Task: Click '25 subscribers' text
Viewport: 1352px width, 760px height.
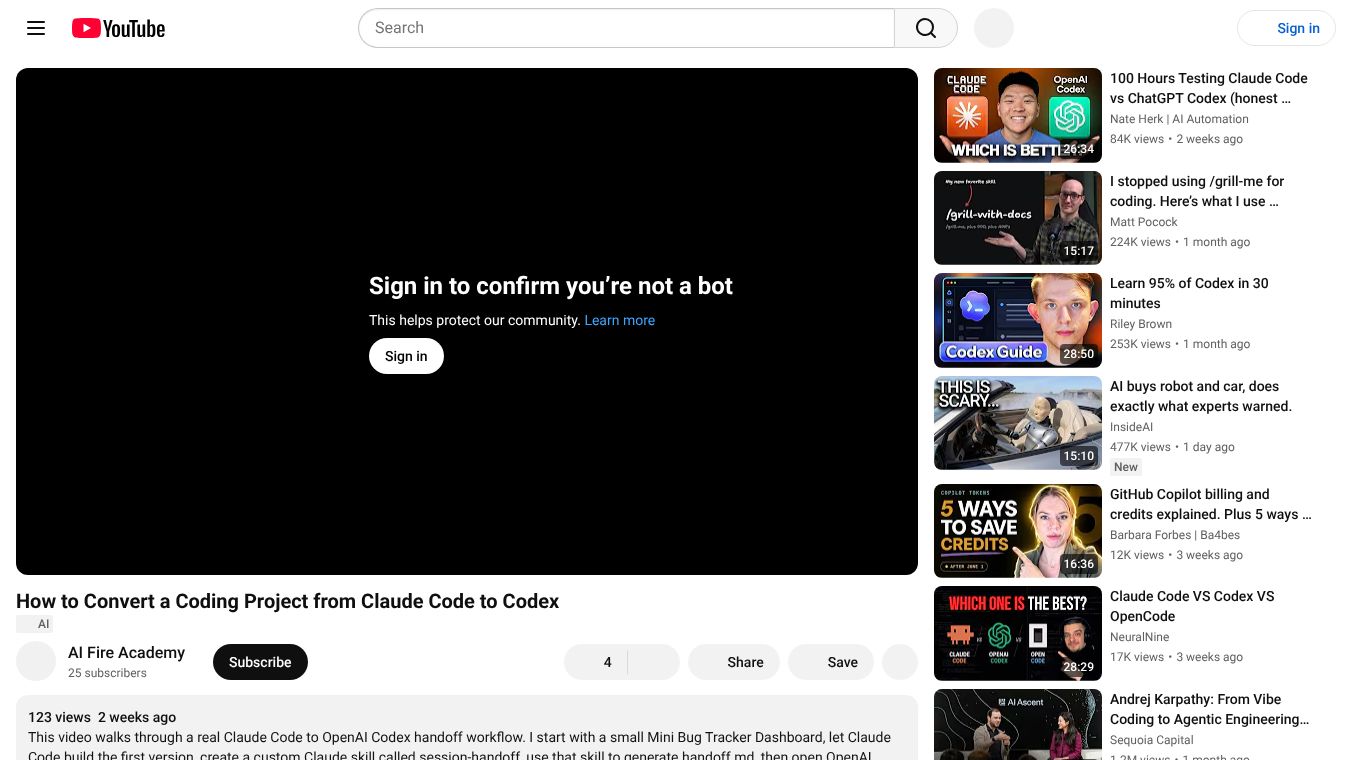Action: [107, 673]
